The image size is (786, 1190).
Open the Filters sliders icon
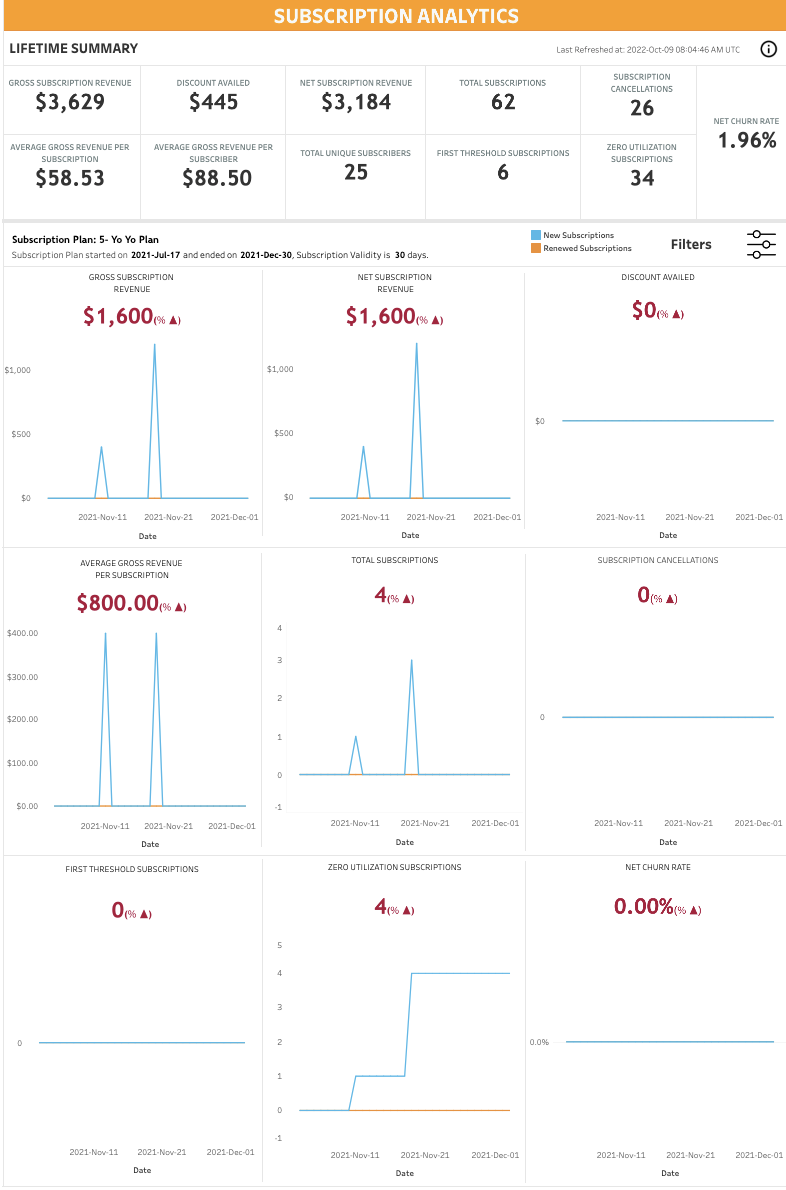pos(761,244)
